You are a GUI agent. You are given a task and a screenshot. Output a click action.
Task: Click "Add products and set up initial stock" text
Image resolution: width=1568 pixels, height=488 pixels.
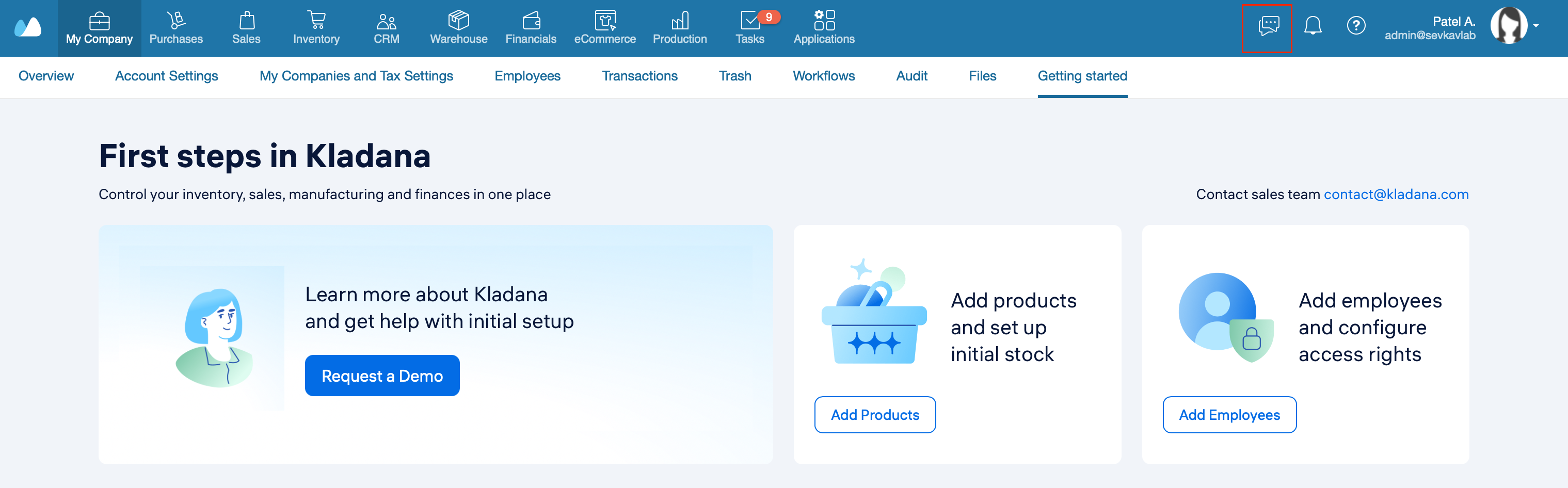click(x=1014, y=328)
